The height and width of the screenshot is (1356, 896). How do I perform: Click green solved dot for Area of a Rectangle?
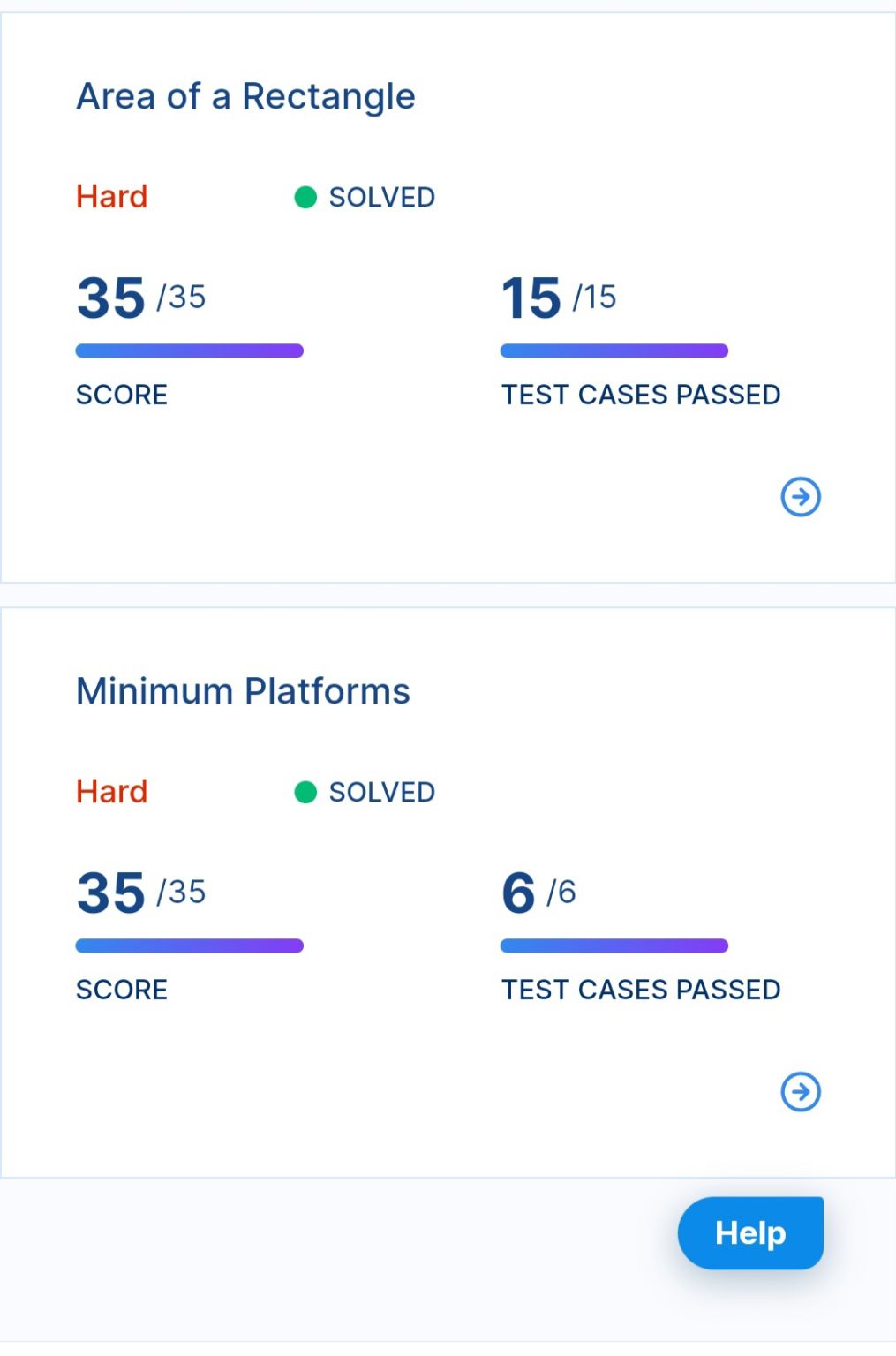305,197
